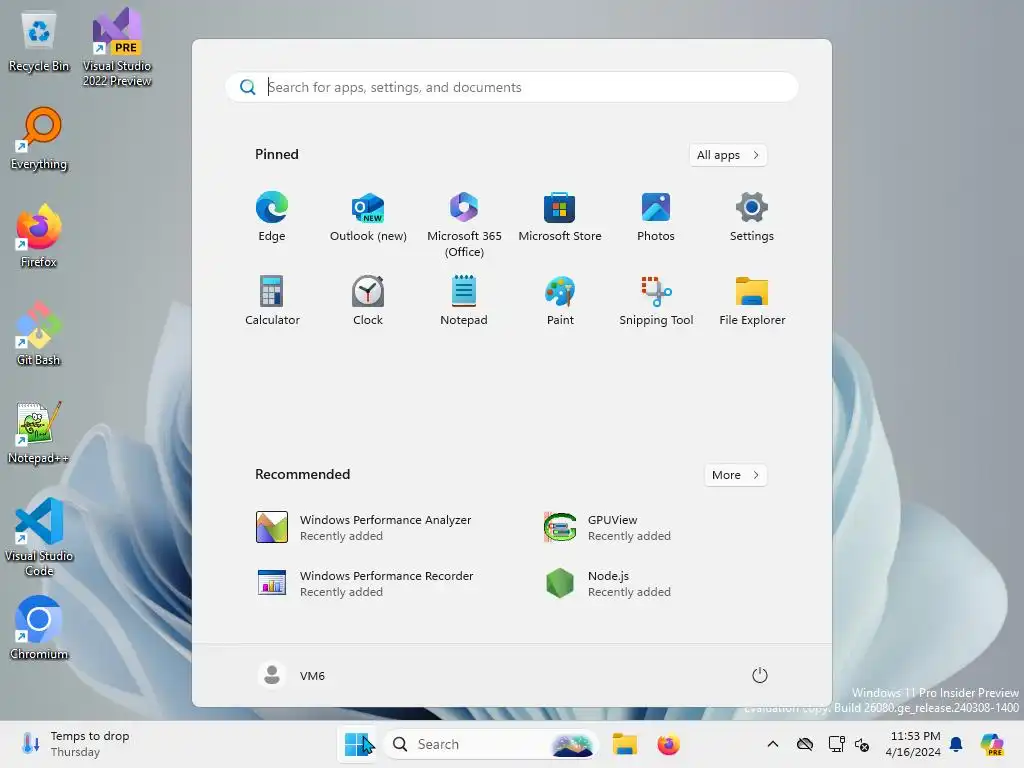Open Microsoft 365 (Office) app

[x=464, y=225]
